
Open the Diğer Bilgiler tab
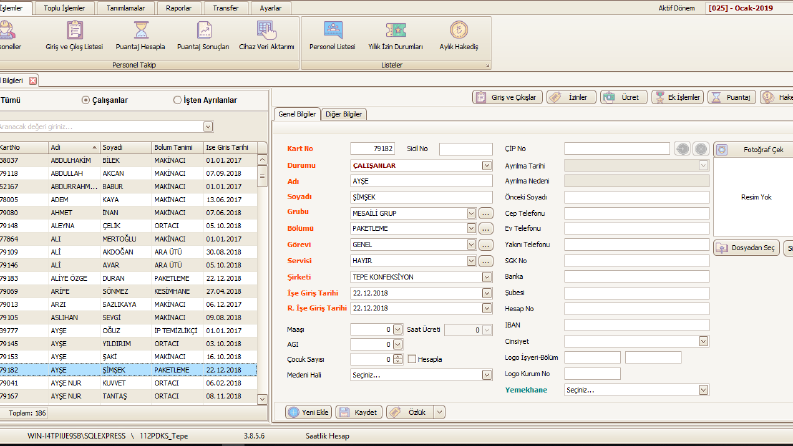pyautogui.click(x=343, y=114)
